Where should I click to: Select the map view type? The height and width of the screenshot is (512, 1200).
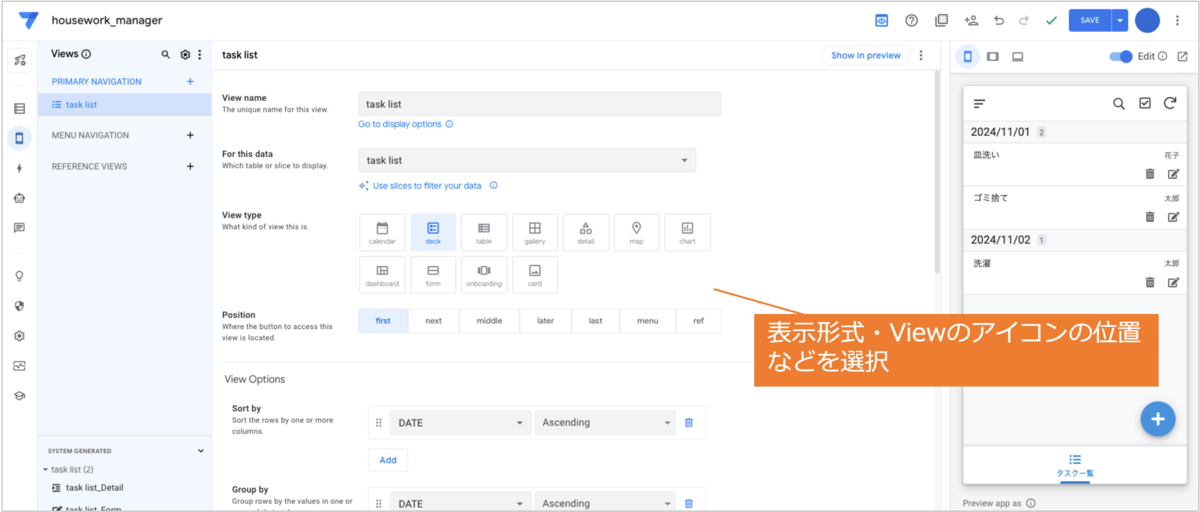pos(637,232)
